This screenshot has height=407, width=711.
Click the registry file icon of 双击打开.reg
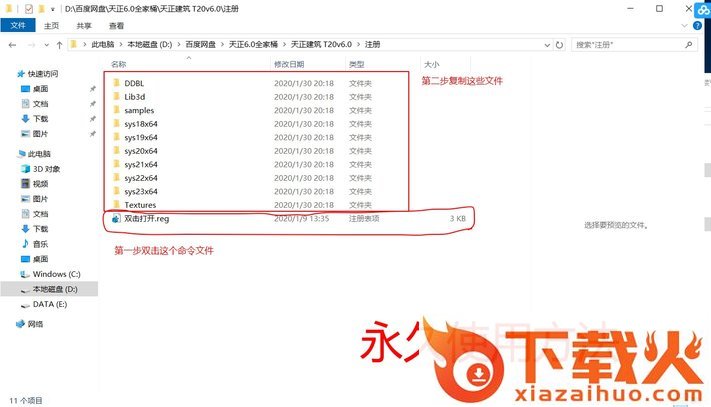pos(116,218)
